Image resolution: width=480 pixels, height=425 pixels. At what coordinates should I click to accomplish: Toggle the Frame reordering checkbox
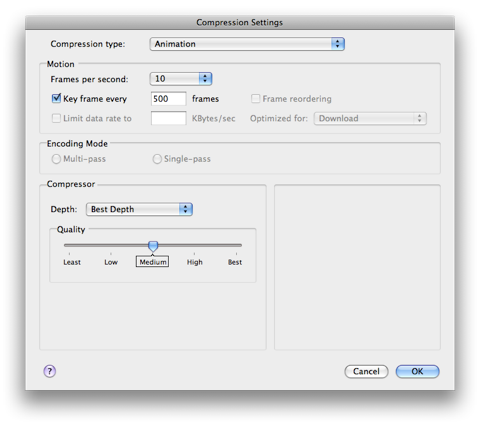[255, 99]
